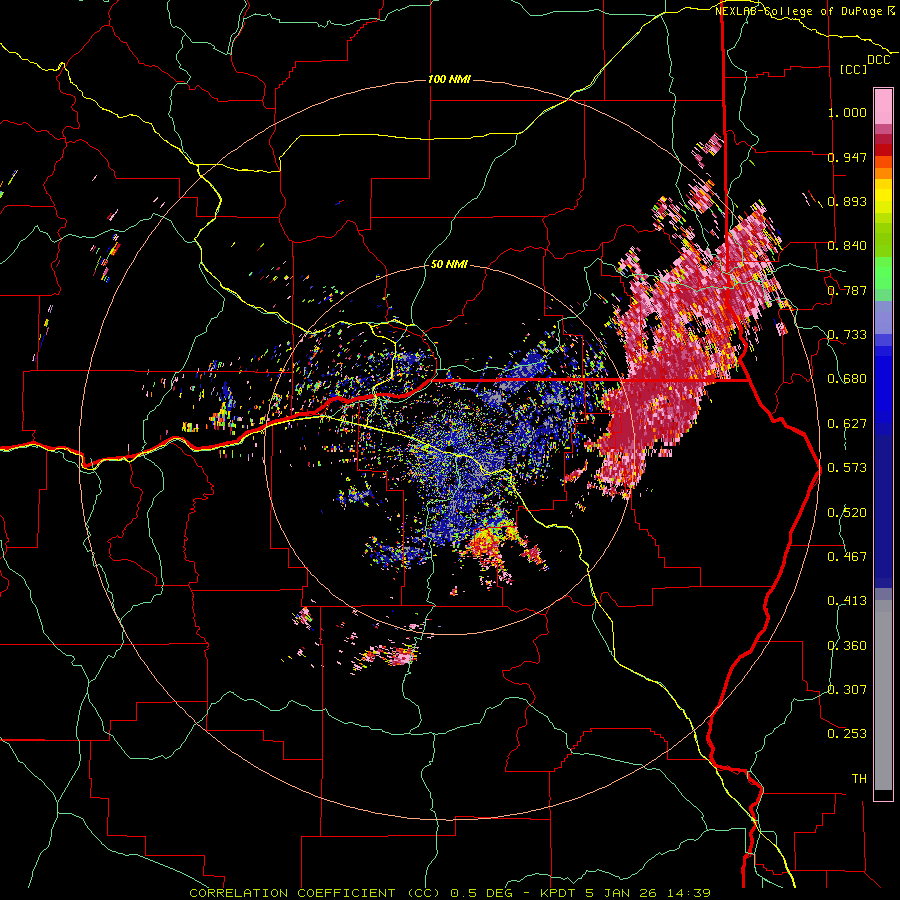Click the 50 NMI range ring label
Viewport: 900px width, 900px height.
coord(449,265)
